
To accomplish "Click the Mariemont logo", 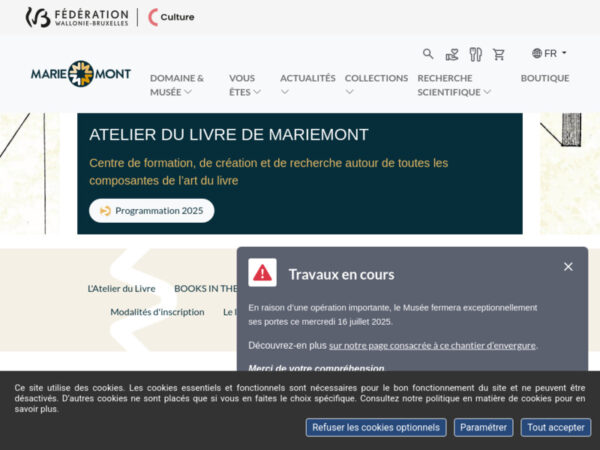I will tap(81, 73).
